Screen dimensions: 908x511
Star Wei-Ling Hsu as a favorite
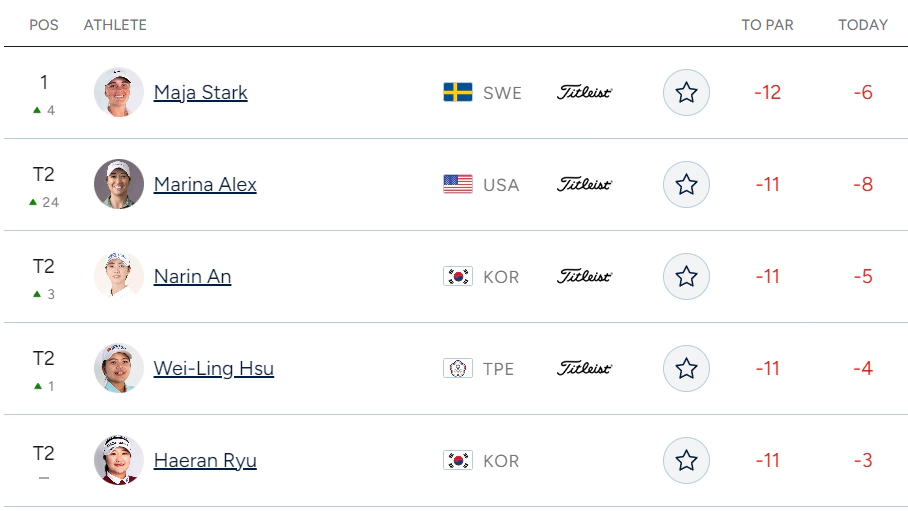[x=686, y=368]
